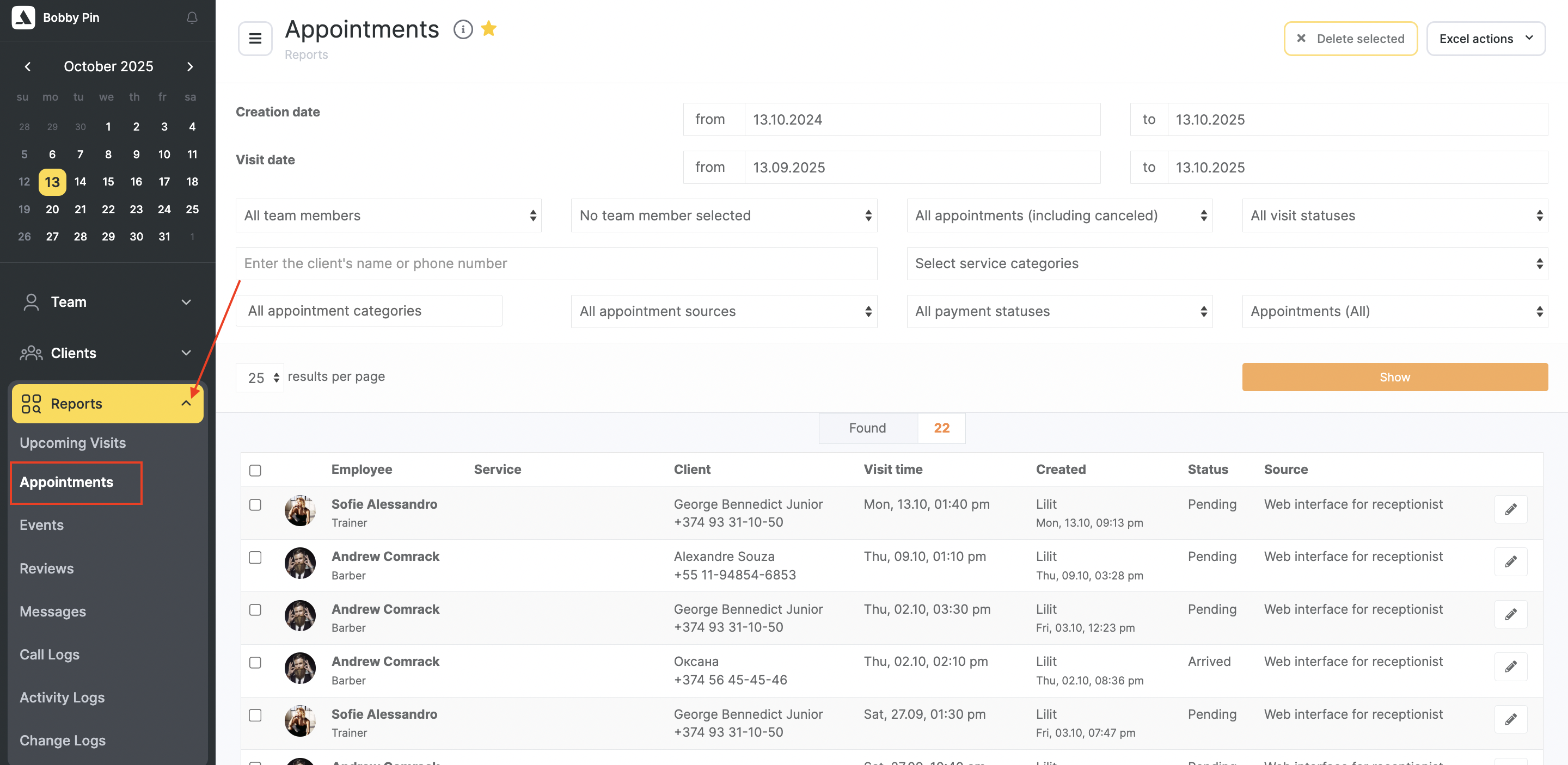Select October 20 in the calendar
Image resolution: width=1568 pixels, height=765 pixels.
point(52,209)
